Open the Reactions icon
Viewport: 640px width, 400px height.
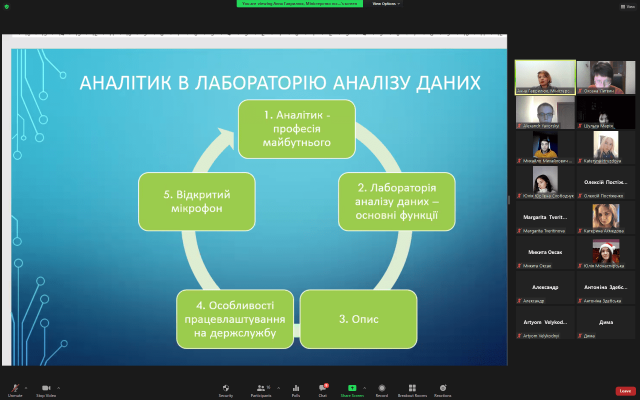(442, 387)
